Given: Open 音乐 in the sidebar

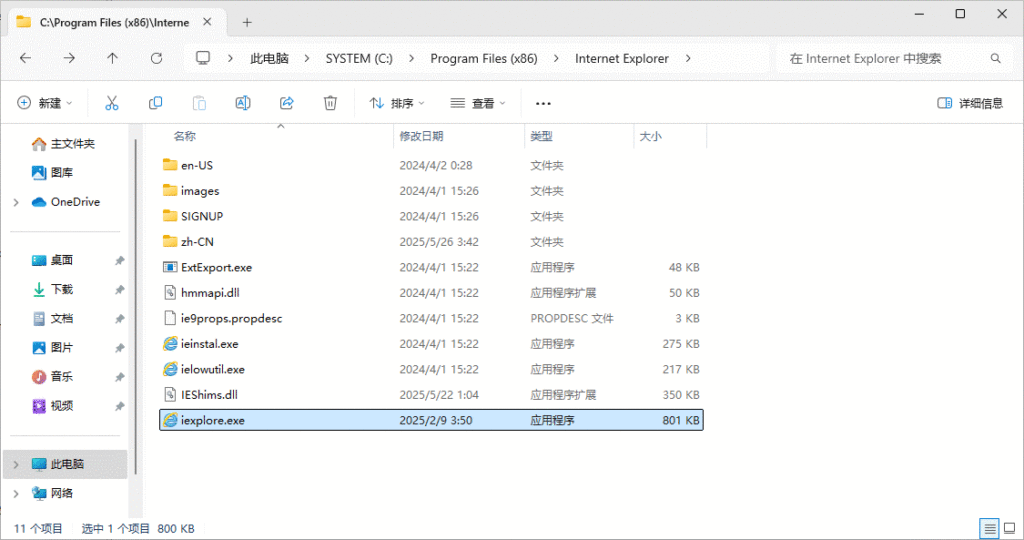Looking at the screenshot, I should 52,377.
